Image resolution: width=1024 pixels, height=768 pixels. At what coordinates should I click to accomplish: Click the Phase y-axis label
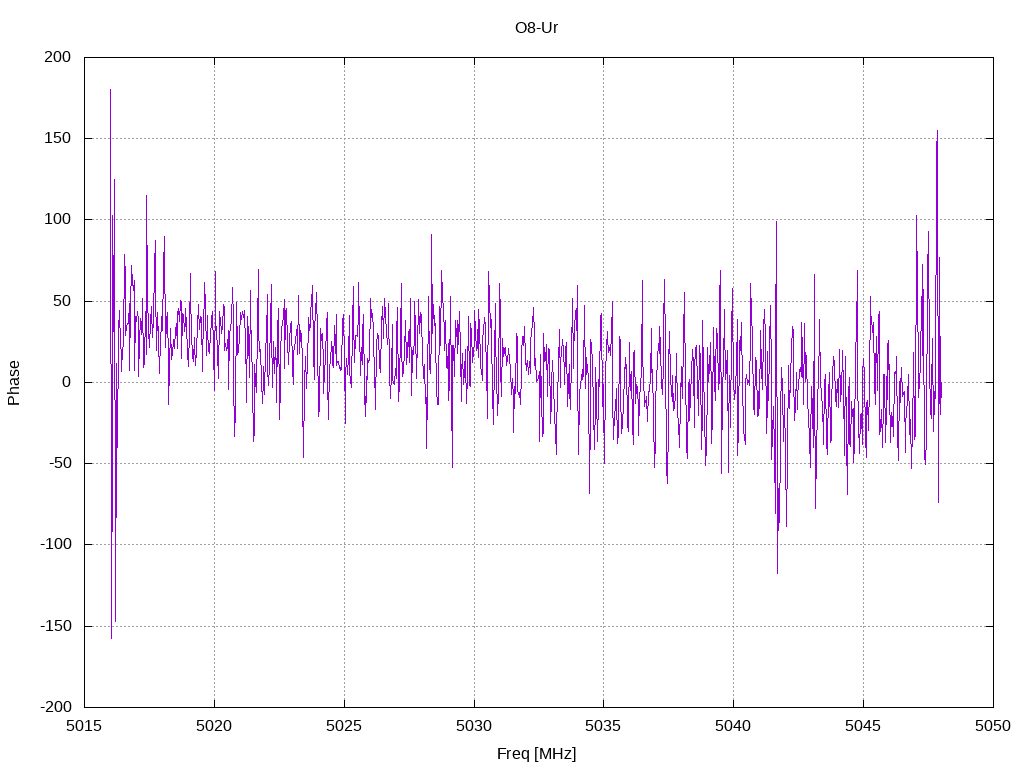(14, 383)
